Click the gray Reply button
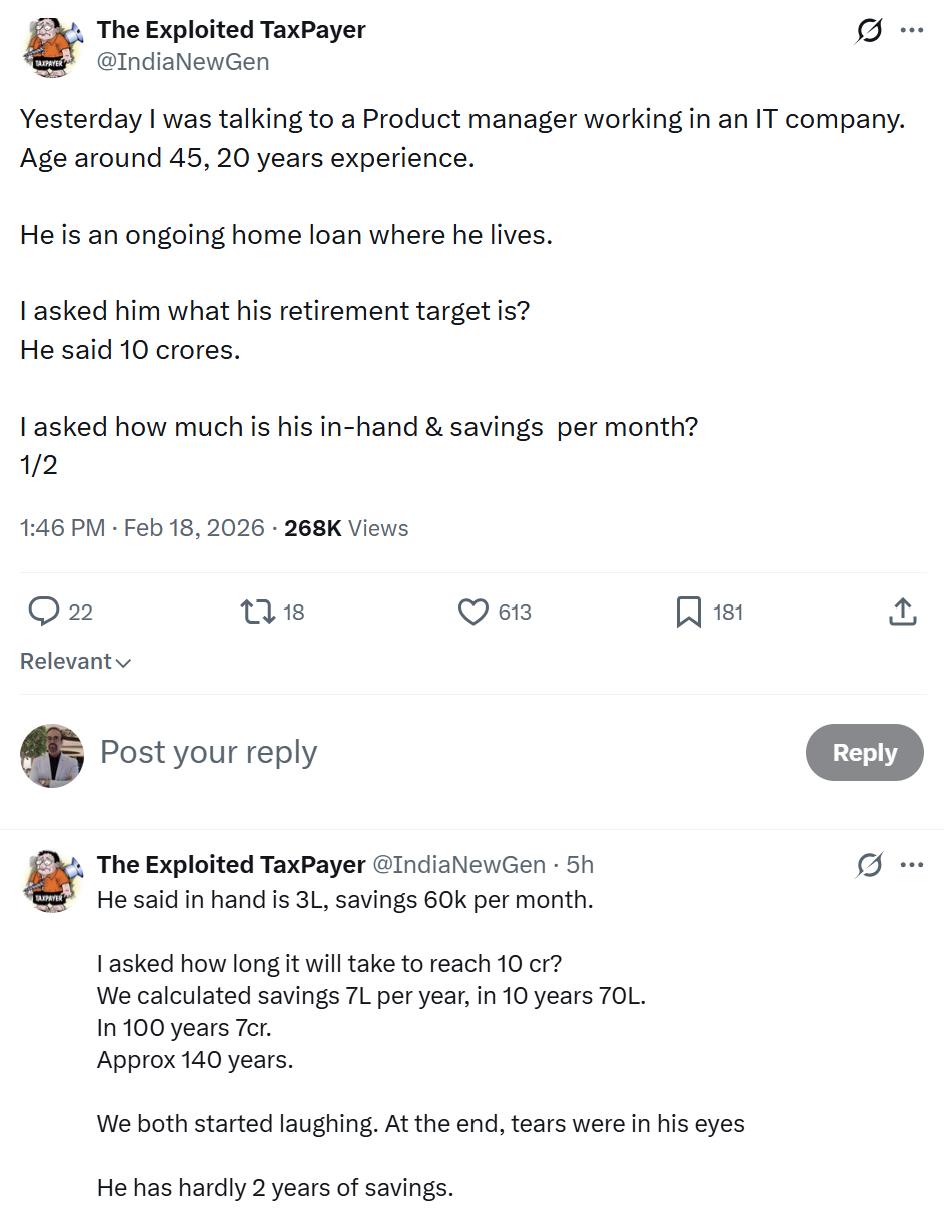 (864, 752)
